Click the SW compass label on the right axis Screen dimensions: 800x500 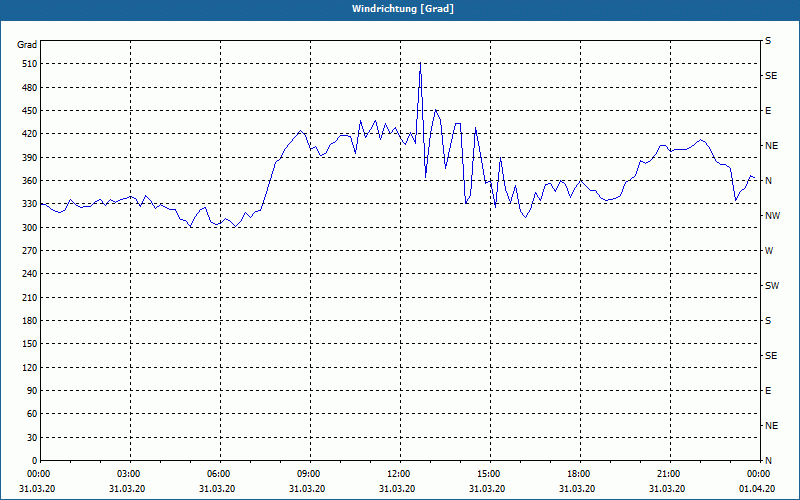772,286
